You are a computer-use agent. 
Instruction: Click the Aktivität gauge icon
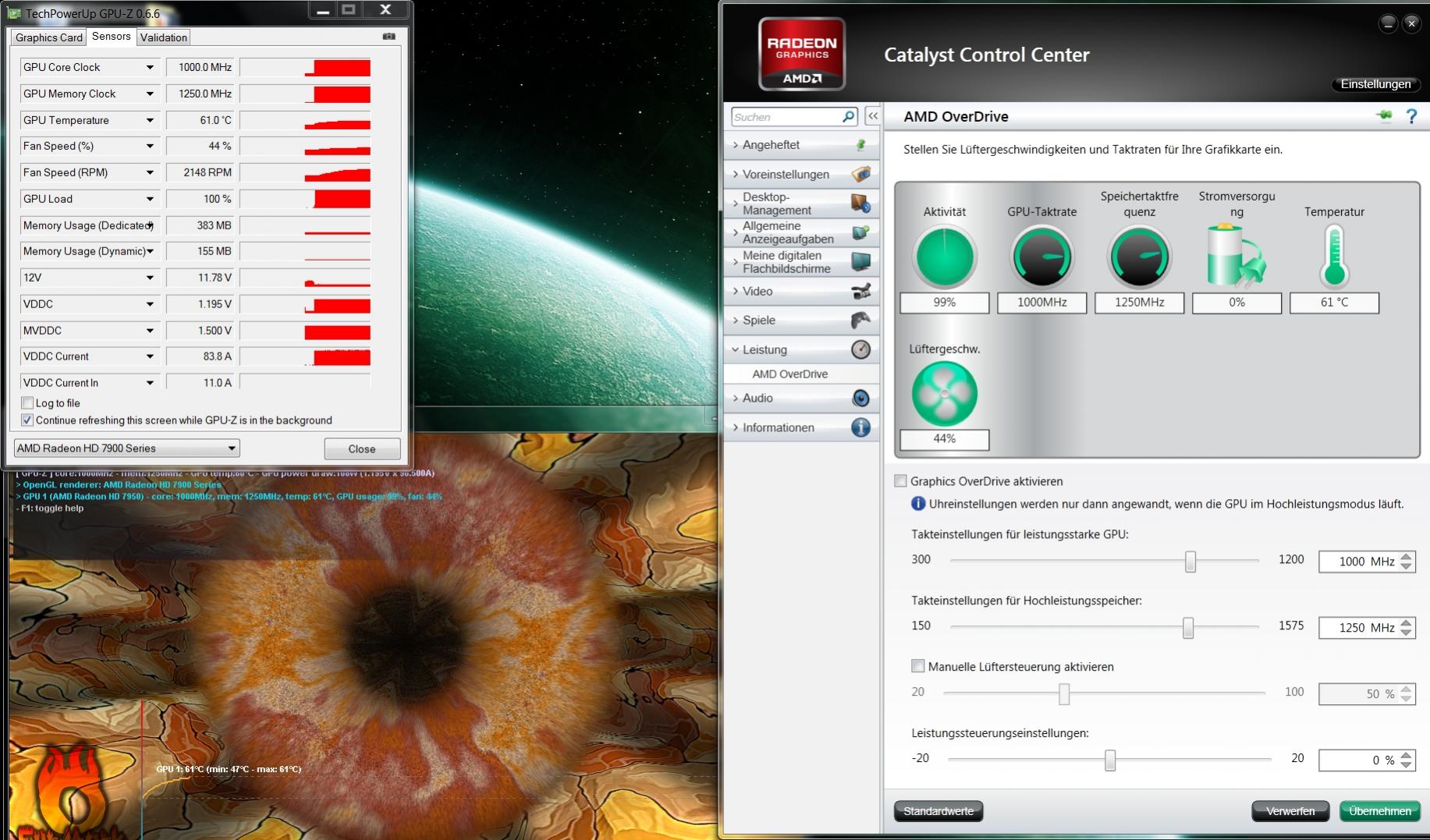pos(945,257)
